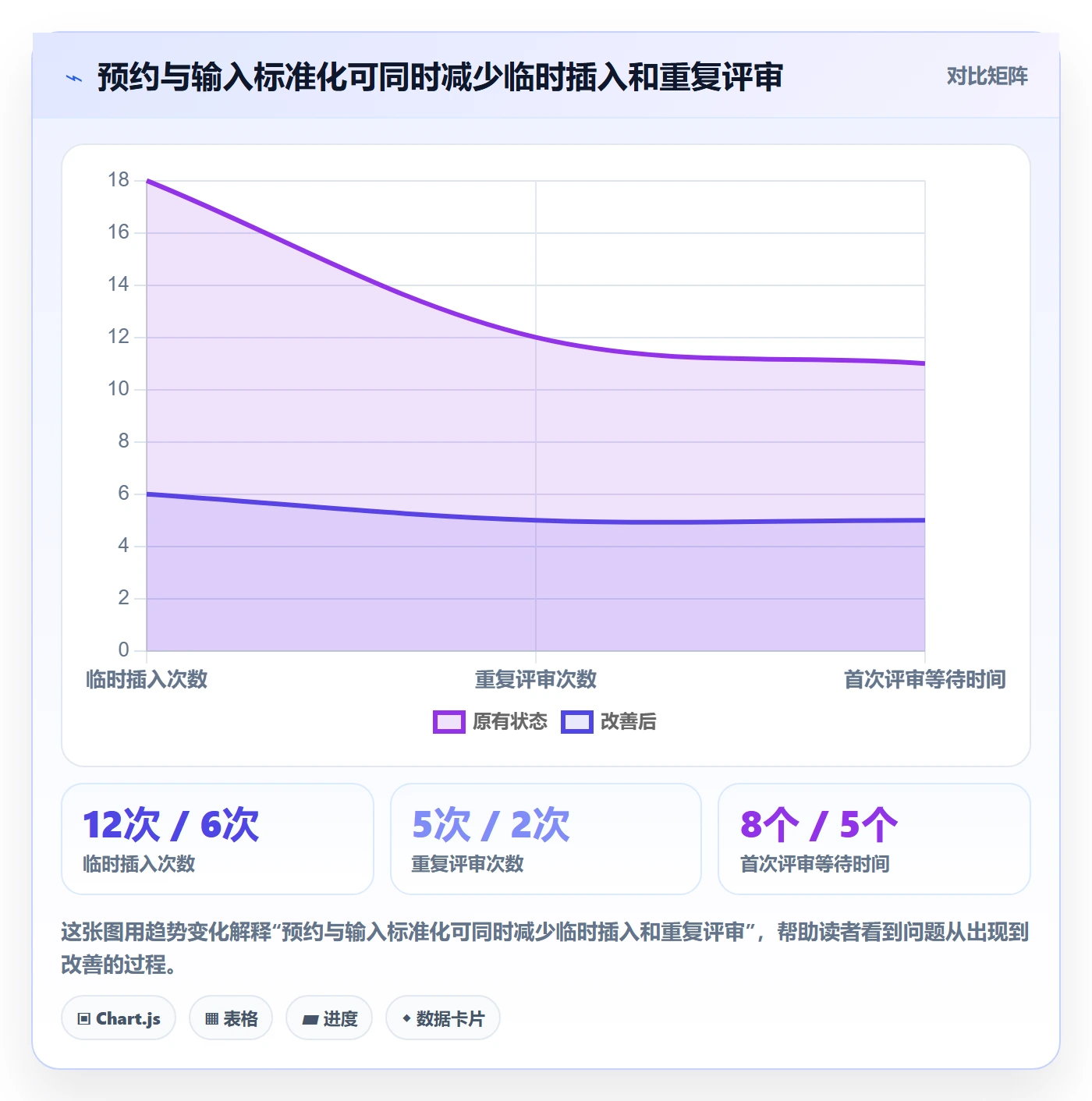The image size is (1092, 1101).
Task: Select the Chart.js tag chip
Action: pos(119,1018)
